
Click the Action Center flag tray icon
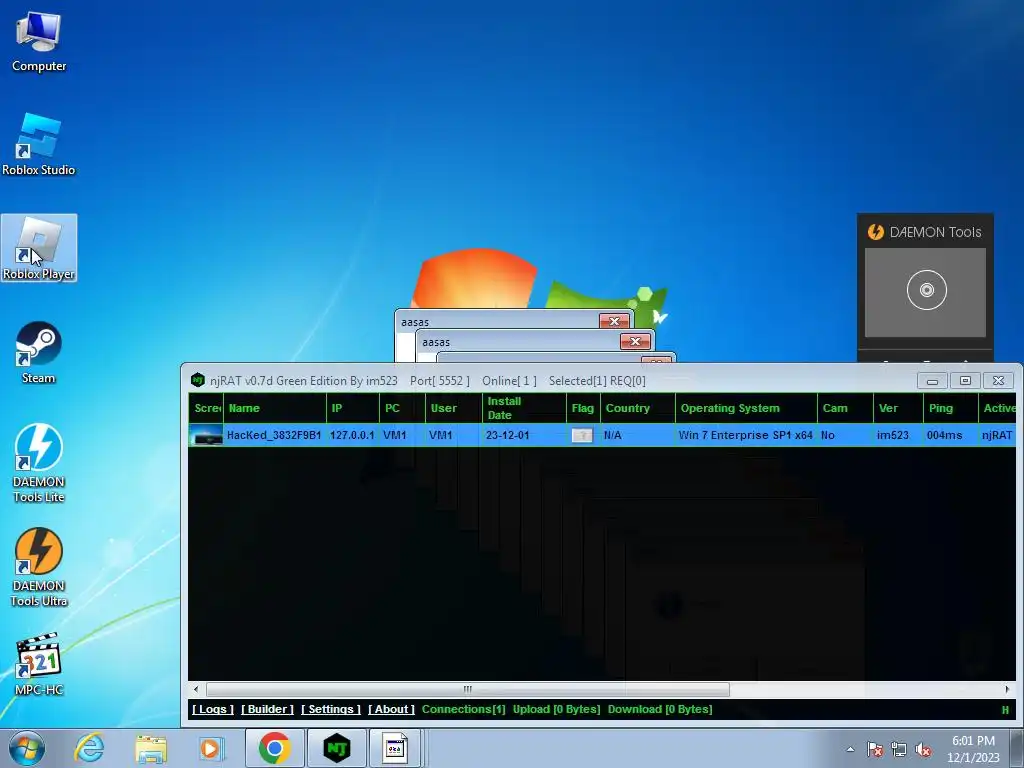click(x=875, y=749)
